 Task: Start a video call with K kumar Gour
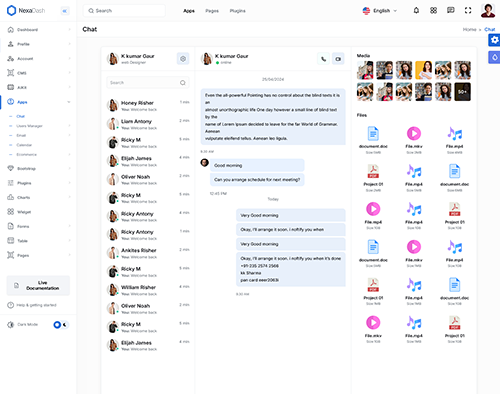pos(338,59)
